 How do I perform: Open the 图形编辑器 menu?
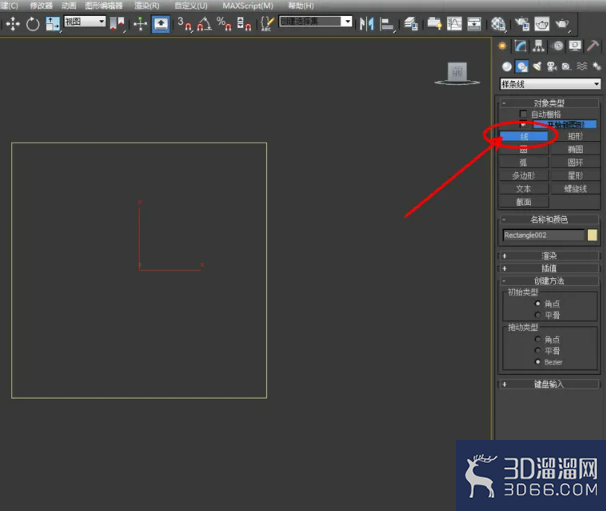pos(104,5)
